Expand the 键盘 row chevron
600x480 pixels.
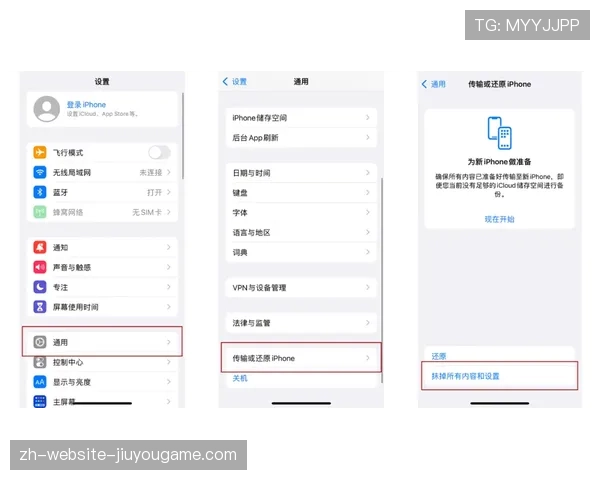click(368, 193)
